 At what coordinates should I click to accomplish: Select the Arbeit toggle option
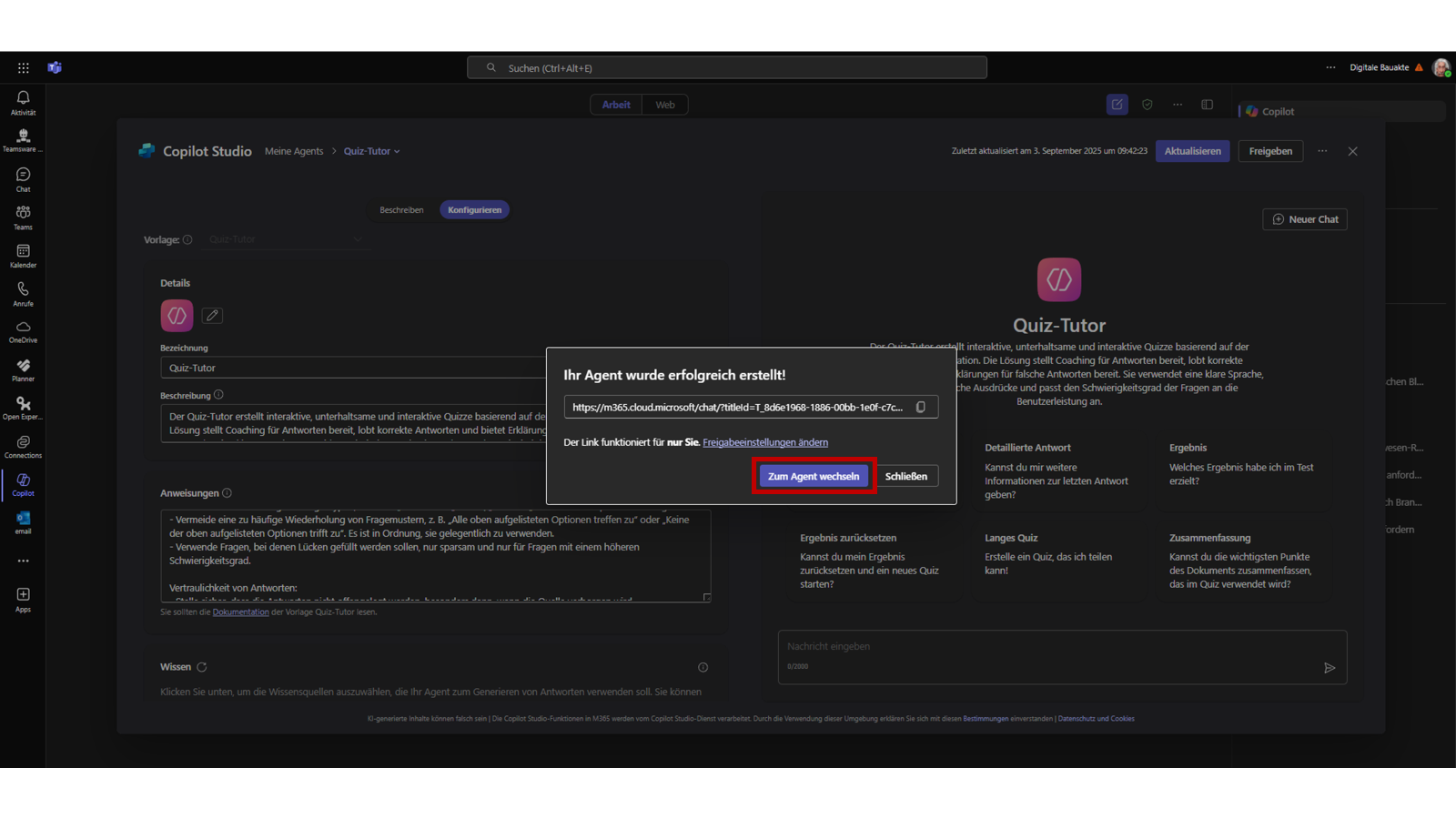pyautogui.click(x=616, y=105)
